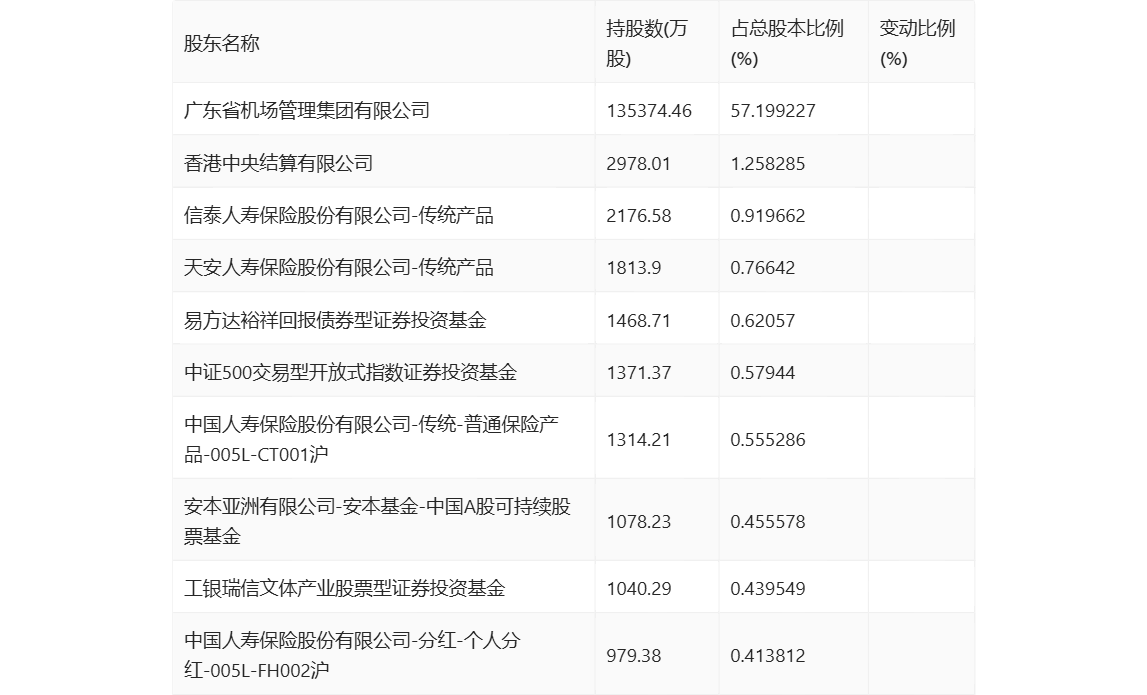
Task: Select the 979.38 shareholding cell
Action: point(634,655)
